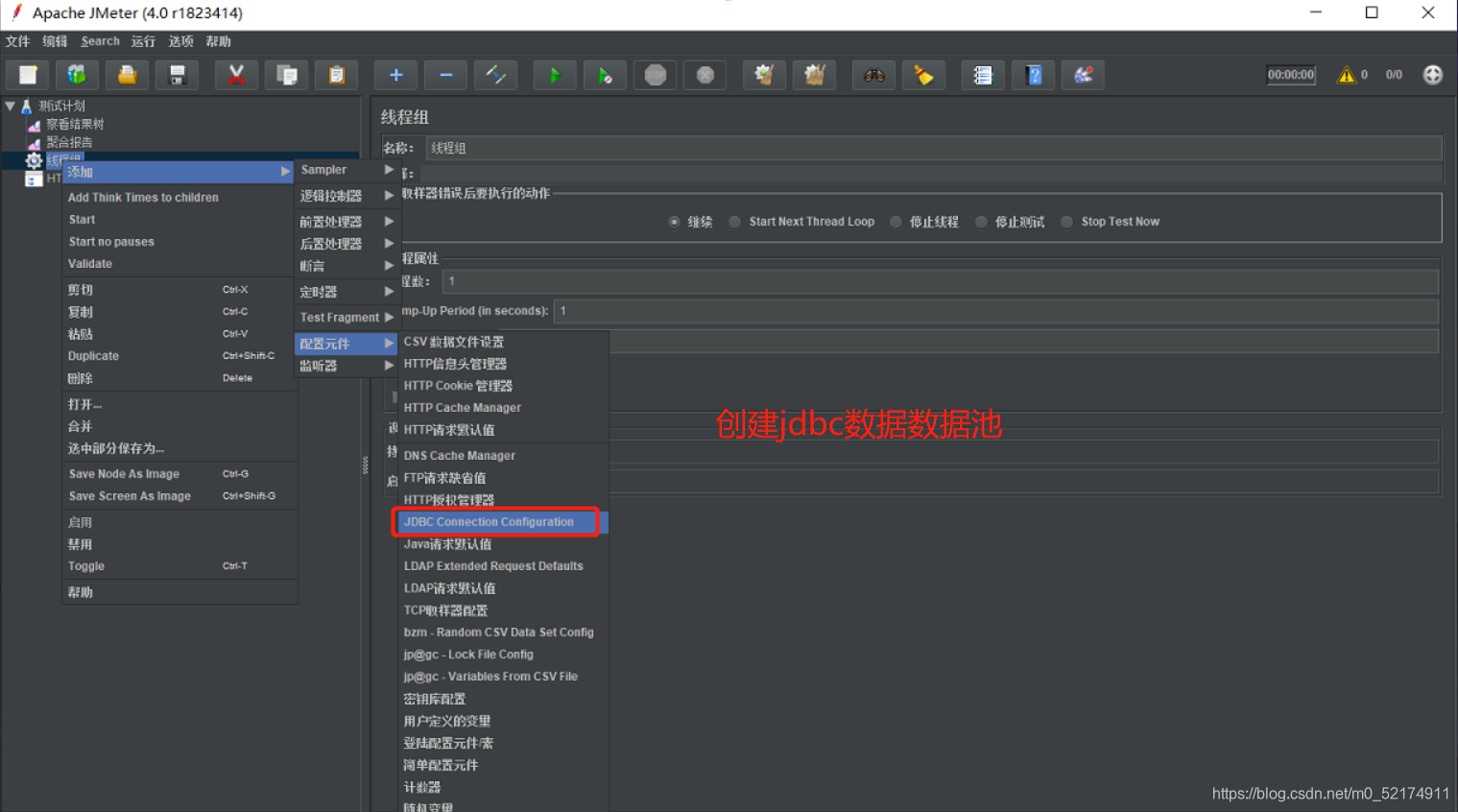The image size is (1458, 812).
Task: Expand the 前置处理器 submenu
Action: click(x=346, y=222)
